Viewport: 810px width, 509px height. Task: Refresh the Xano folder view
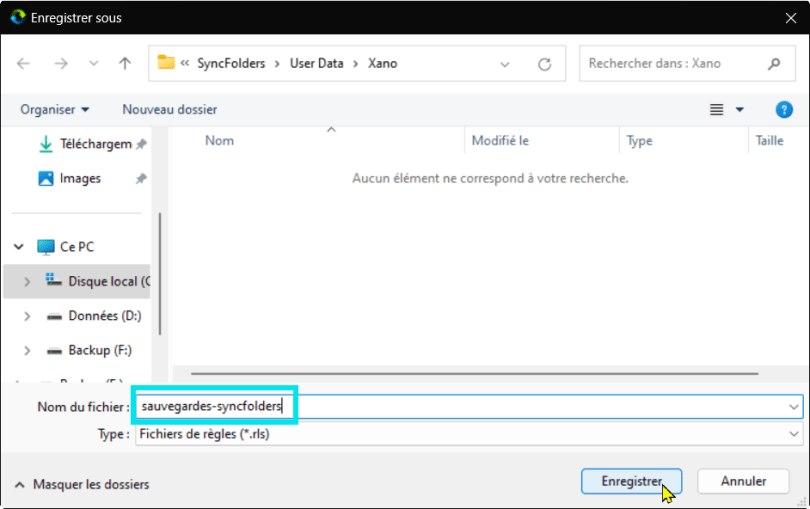pos(544,64)
